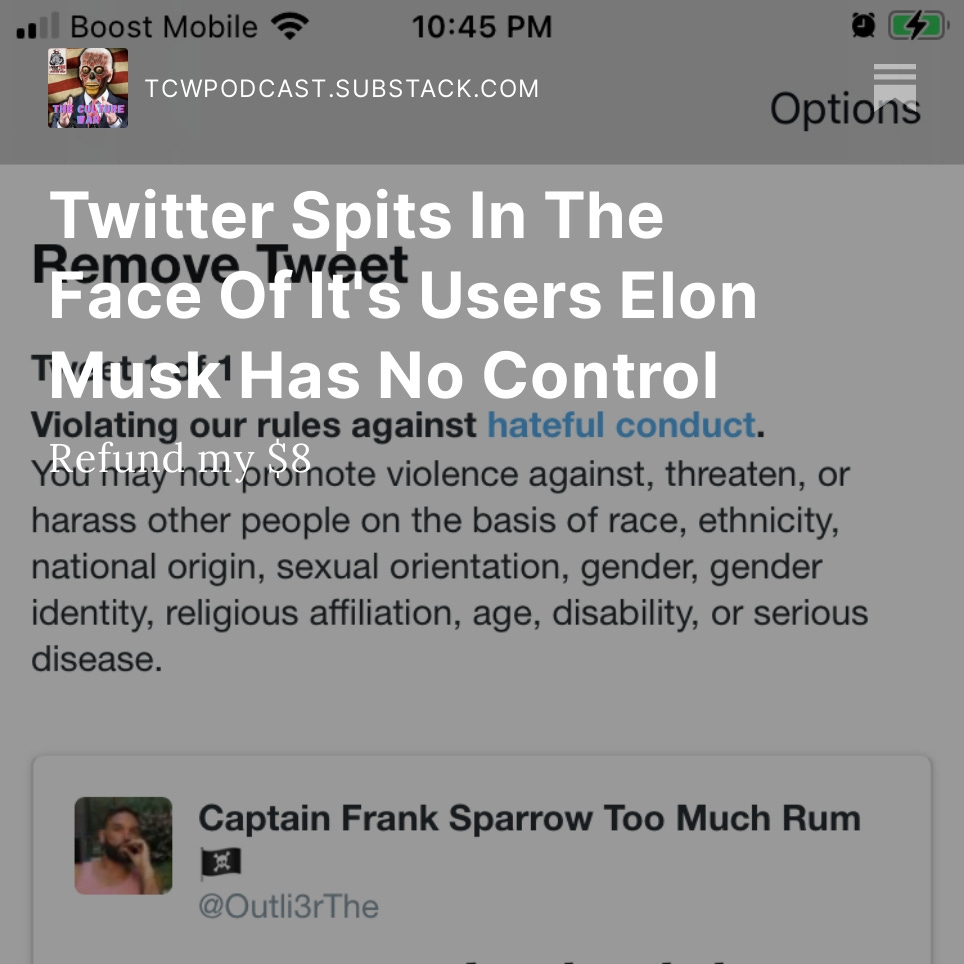Open the Twitter Spits In The Face headline
Screen dimensions: 964x964
pos(400,293)
